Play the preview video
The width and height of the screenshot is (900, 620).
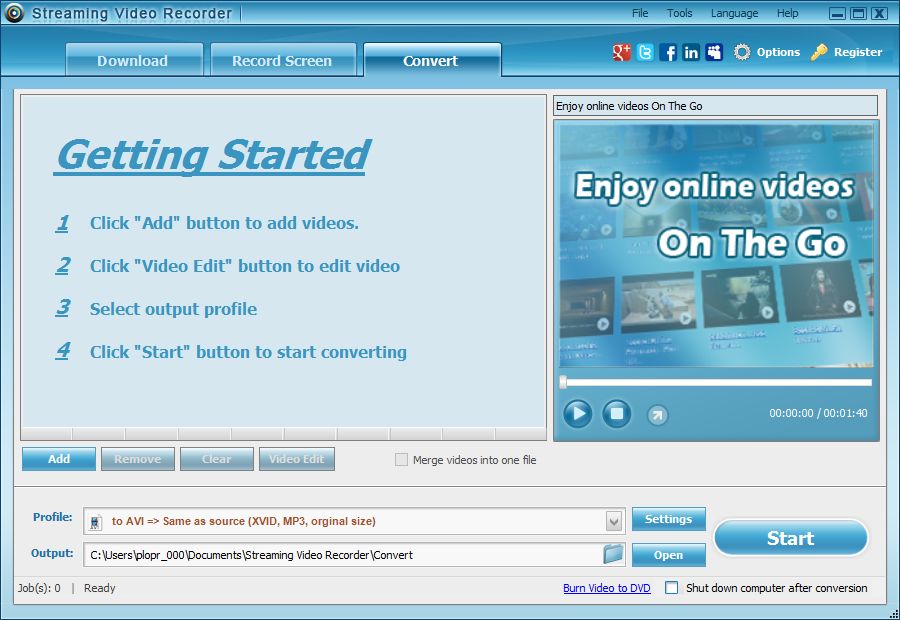pyautogui.click(x=577, y=414)
